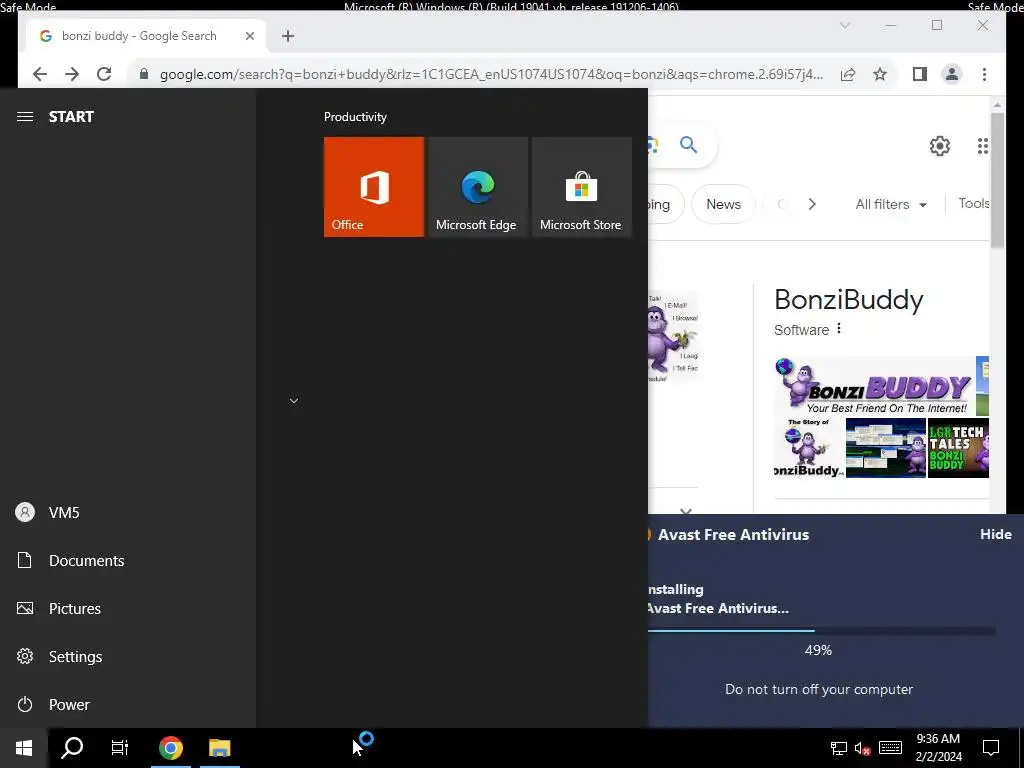This screenshot has width=1024, height=768.
Task: Open Action Center notifications icon
Action: coord(991,748)
